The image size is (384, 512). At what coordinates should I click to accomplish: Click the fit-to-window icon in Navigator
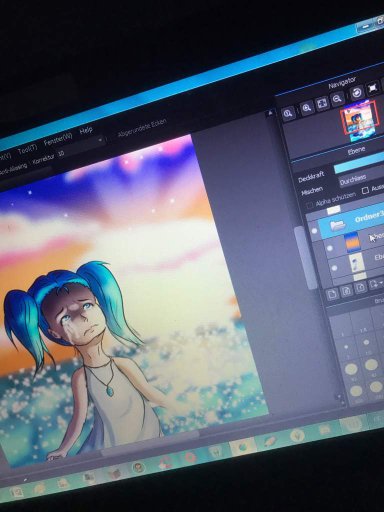point(322,104)
